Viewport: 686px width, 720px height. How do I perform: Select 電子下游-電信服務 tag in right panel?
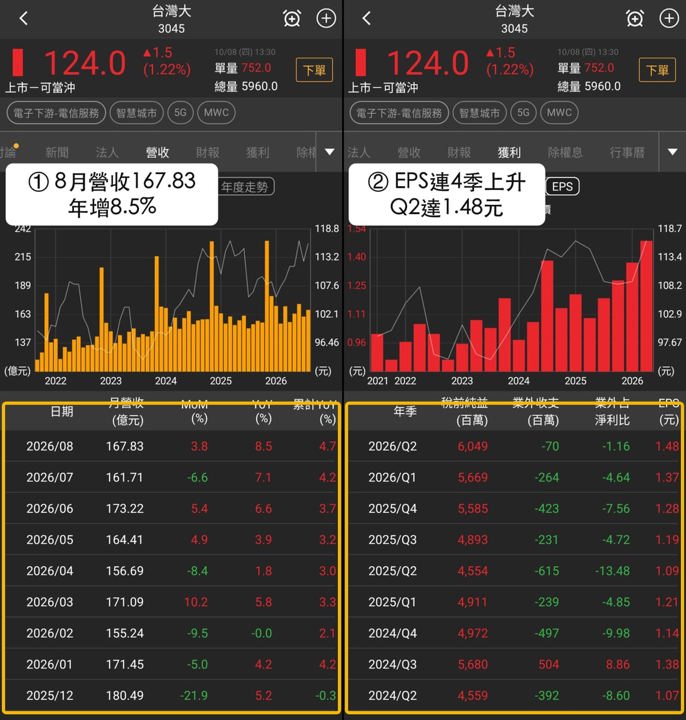tap(399, 113)
